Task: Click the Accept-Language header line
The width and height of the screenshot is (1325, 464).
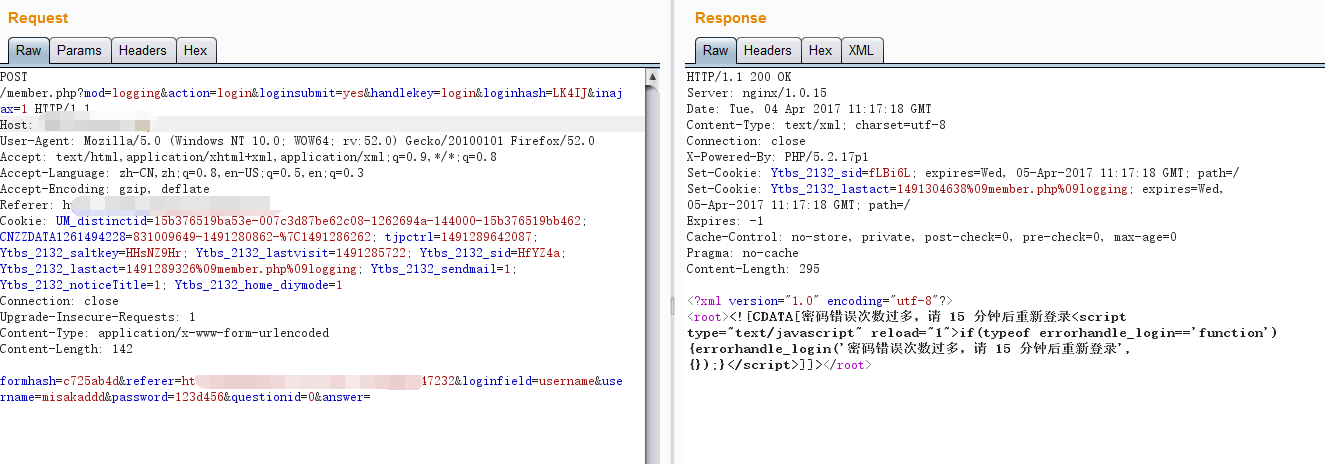Action: [x=182, y=173]
